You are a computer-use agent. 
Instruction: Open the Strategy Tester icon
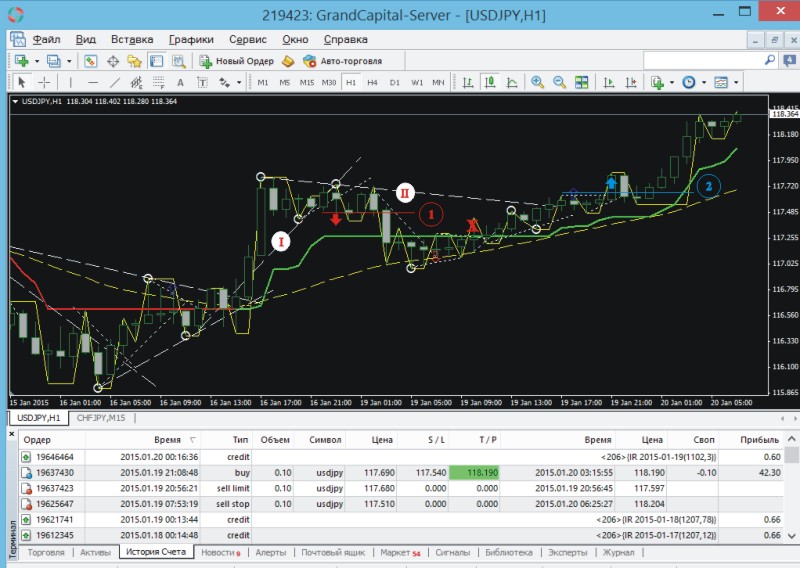(179, 61)
